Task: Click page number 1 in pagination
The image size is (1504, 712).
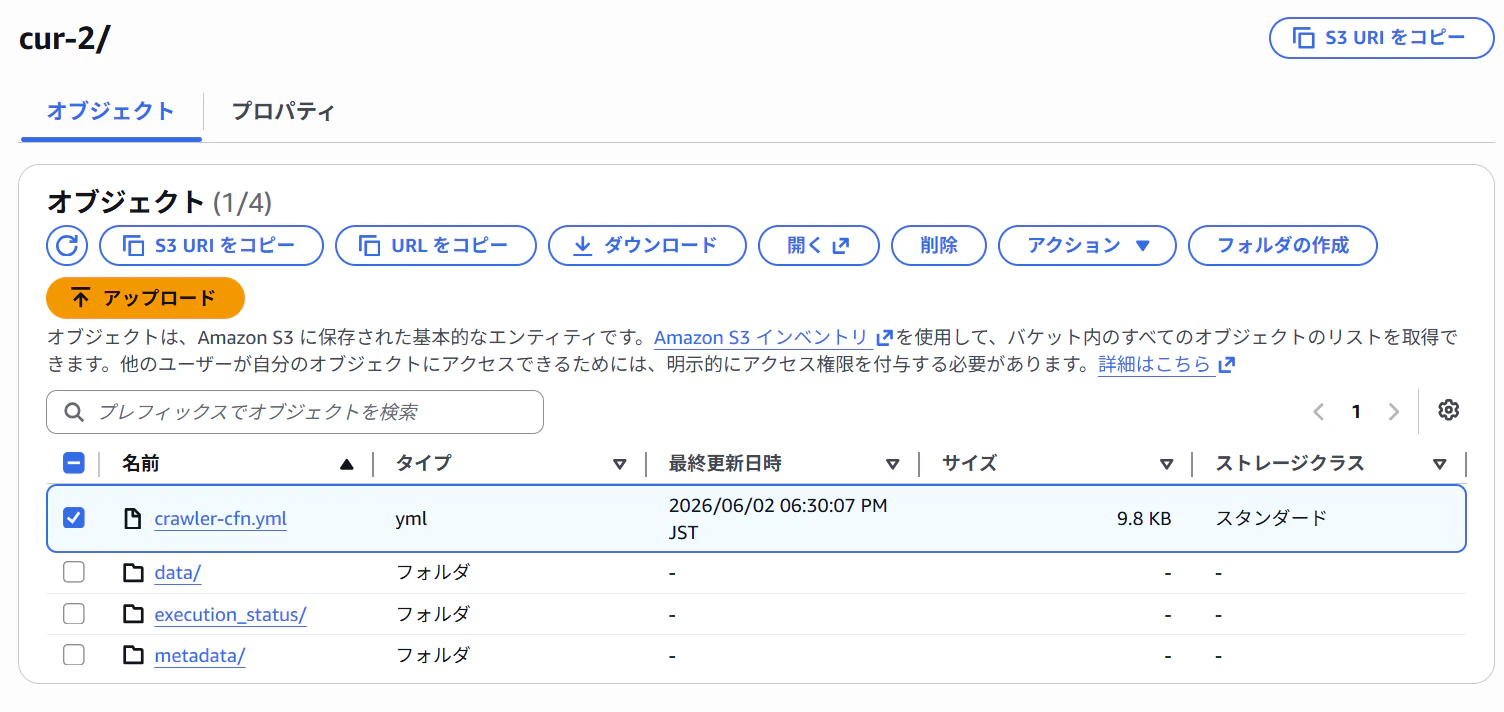Action: click(x=1356, y=411)
